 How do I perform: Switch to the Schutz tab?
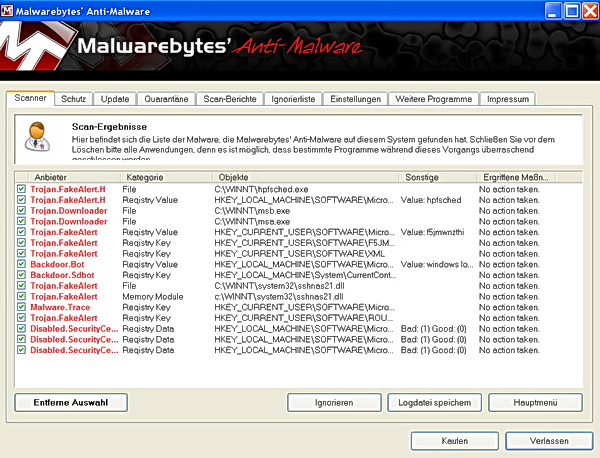pyautogui.click(x=74, y=99)
